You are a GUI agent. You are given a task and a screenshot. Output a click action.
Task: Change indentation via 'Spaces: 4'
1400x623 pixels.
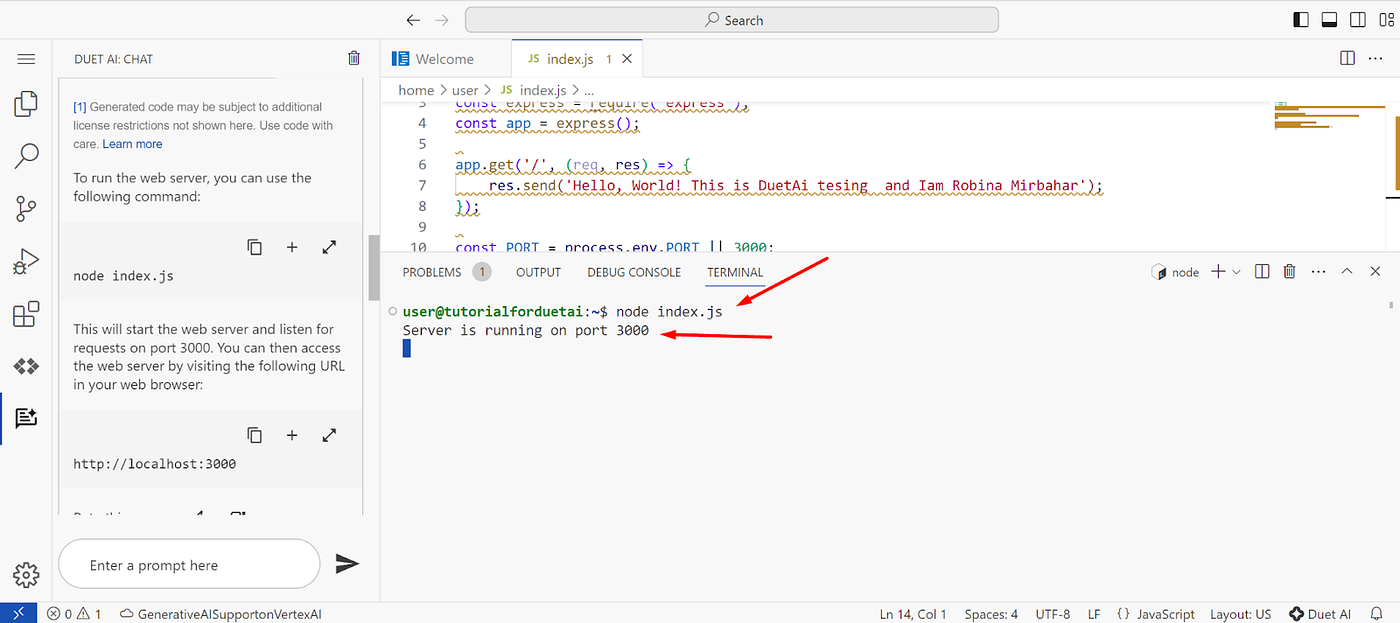point(992,614)
